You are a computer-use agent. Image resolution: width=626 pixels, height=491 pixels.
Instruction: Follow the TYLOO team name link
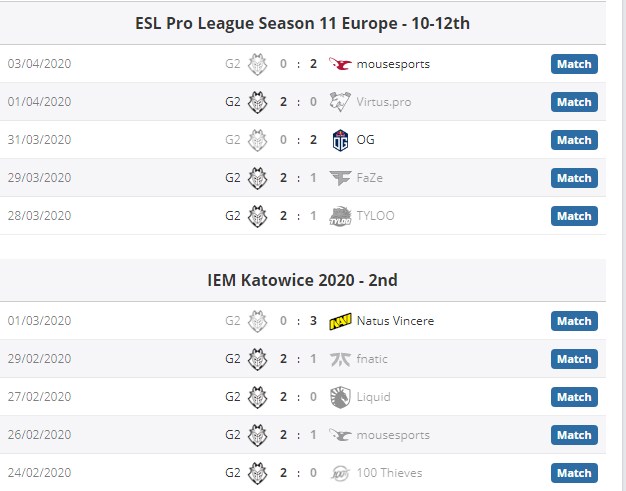point(377,216)
